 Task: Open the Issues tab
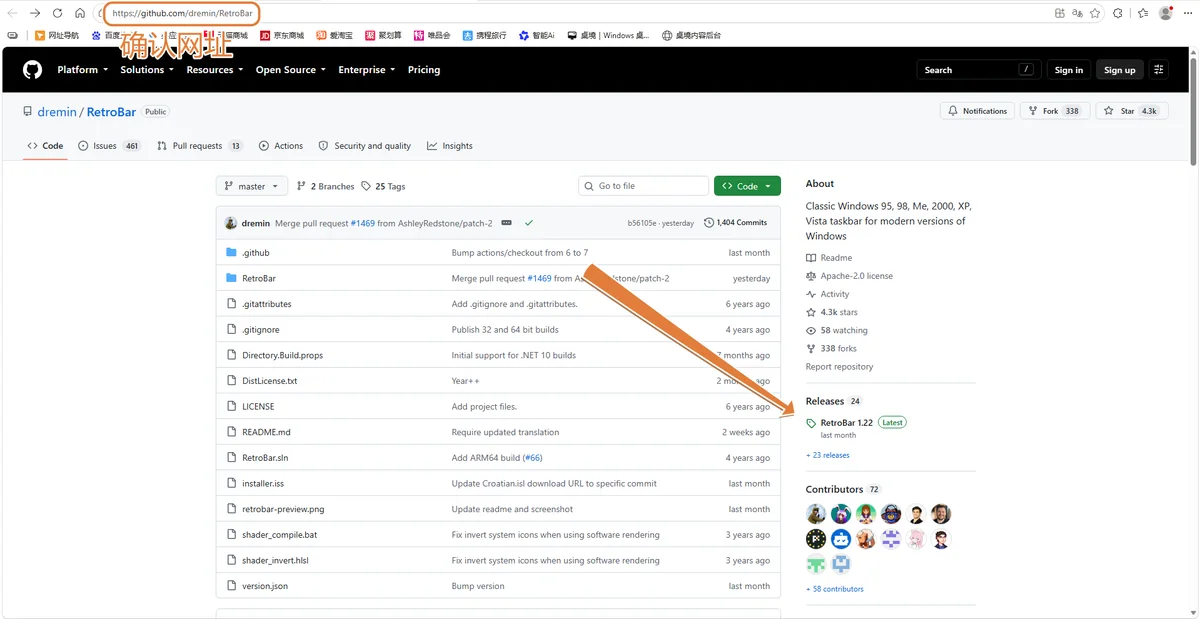[111, 146]
